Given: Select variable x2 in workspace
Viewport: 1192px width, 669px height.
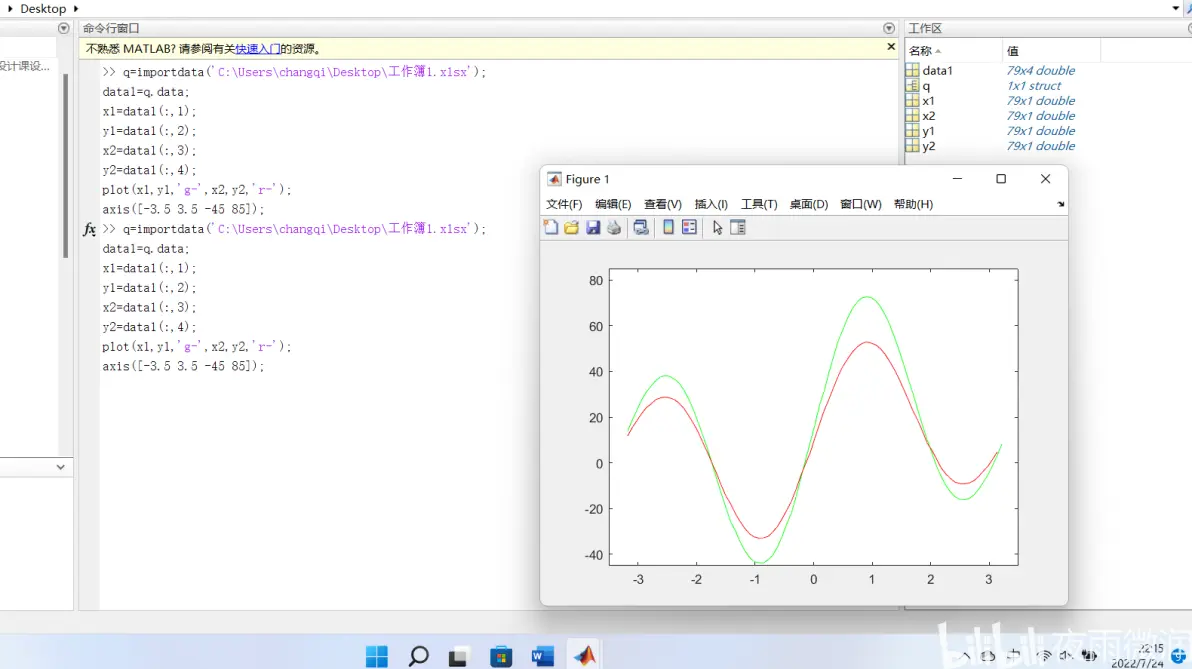Looking at the screenshot, I should pos(928,116).
